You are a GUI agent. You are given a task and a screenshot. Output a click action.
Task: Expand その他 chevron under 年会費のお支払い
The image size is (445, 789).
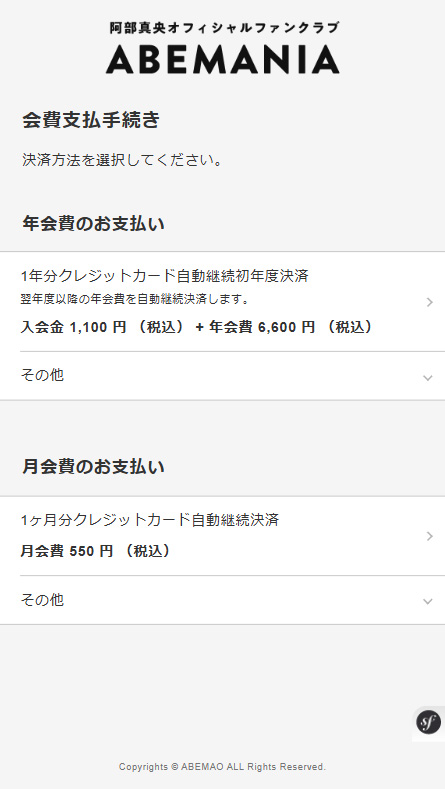[x=428, y=378]
